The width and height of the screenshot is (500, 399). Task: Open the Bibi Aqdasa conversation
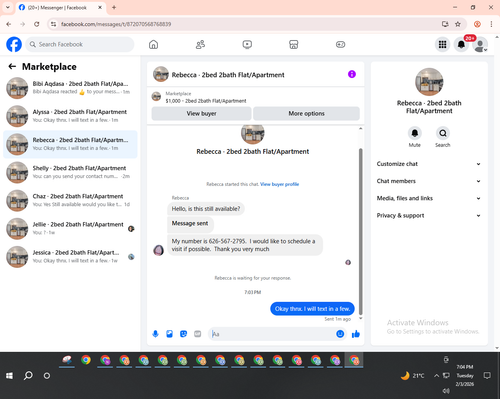coord(70,88)
